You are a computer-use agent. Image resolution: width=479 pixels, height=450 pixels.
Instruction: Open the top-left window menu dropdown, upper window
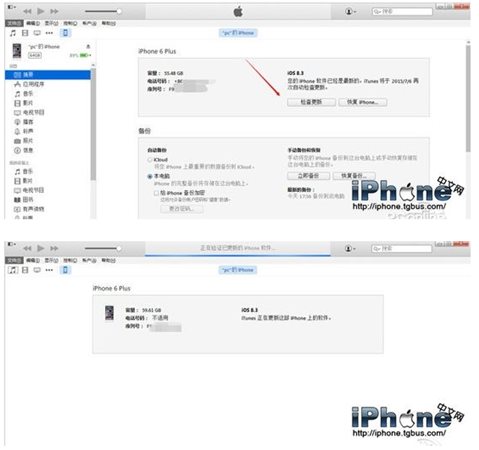[x=12, y=7]
